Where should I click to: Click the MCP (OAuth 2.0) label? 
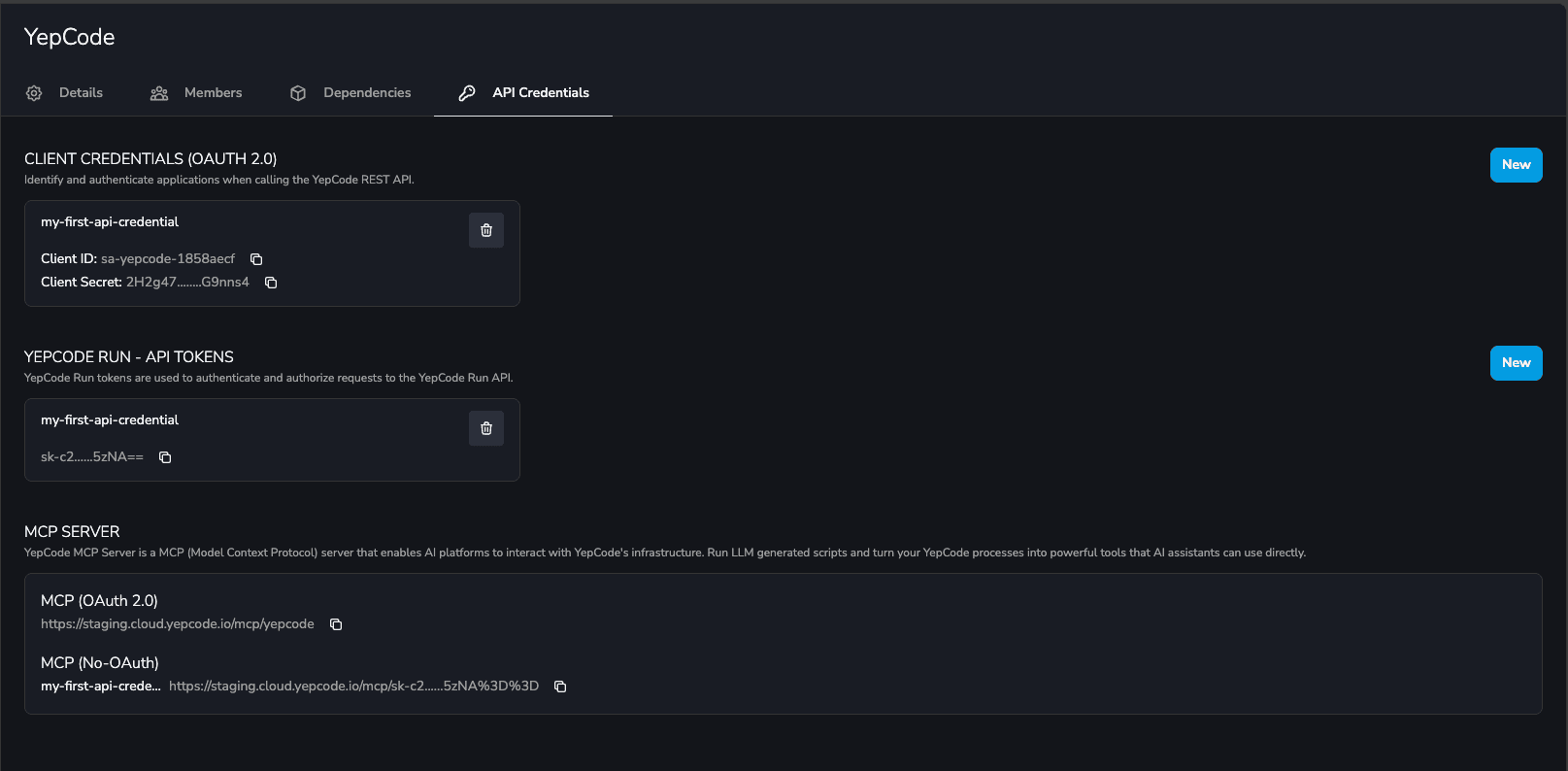pyautogui.click(x=99, y=601)
